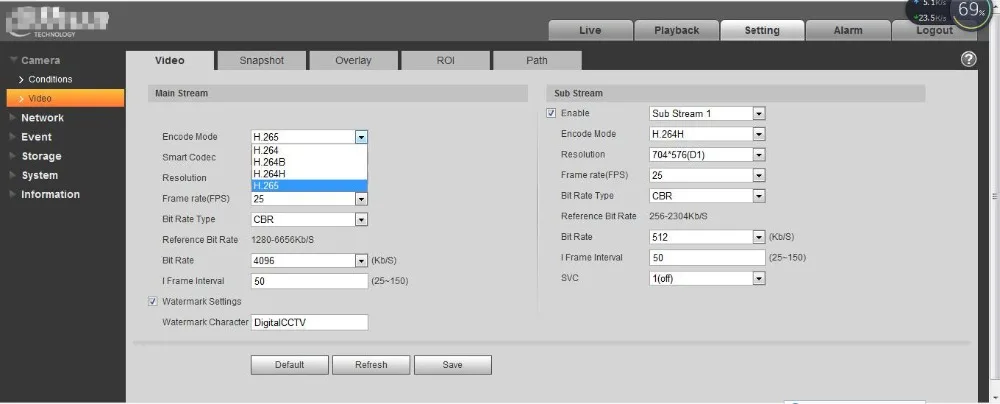Screen dimensions: 1000x404
Task: Open Main Stream Bit Rate Type dropdown
Action: [362, 220]
